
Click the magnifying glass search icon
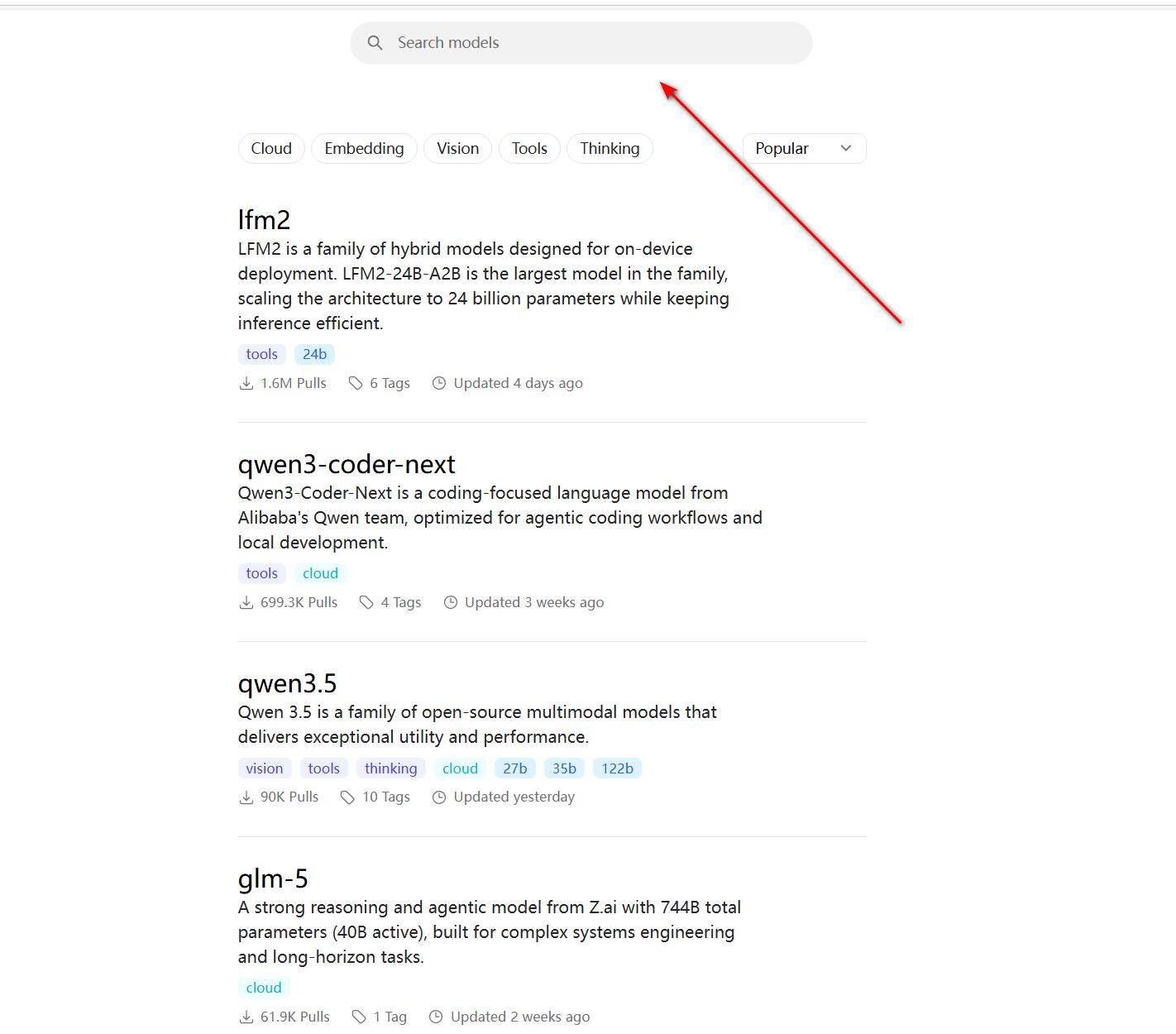tap(375, 43)
